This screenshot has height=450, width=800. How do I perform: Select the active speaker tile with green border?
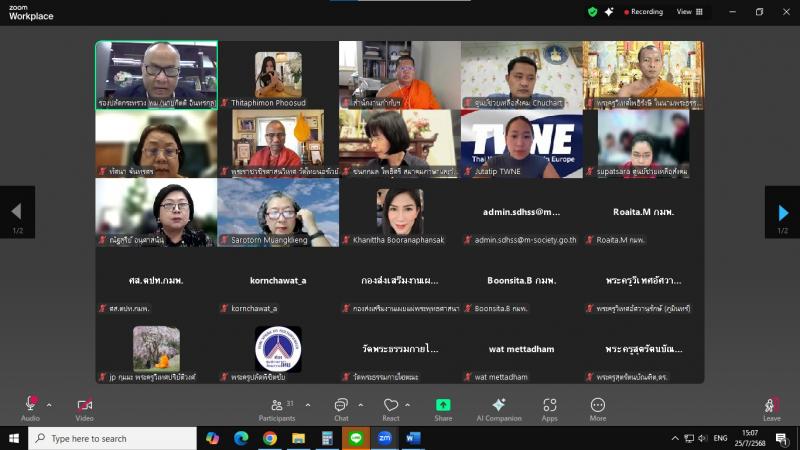coord(157,75)
